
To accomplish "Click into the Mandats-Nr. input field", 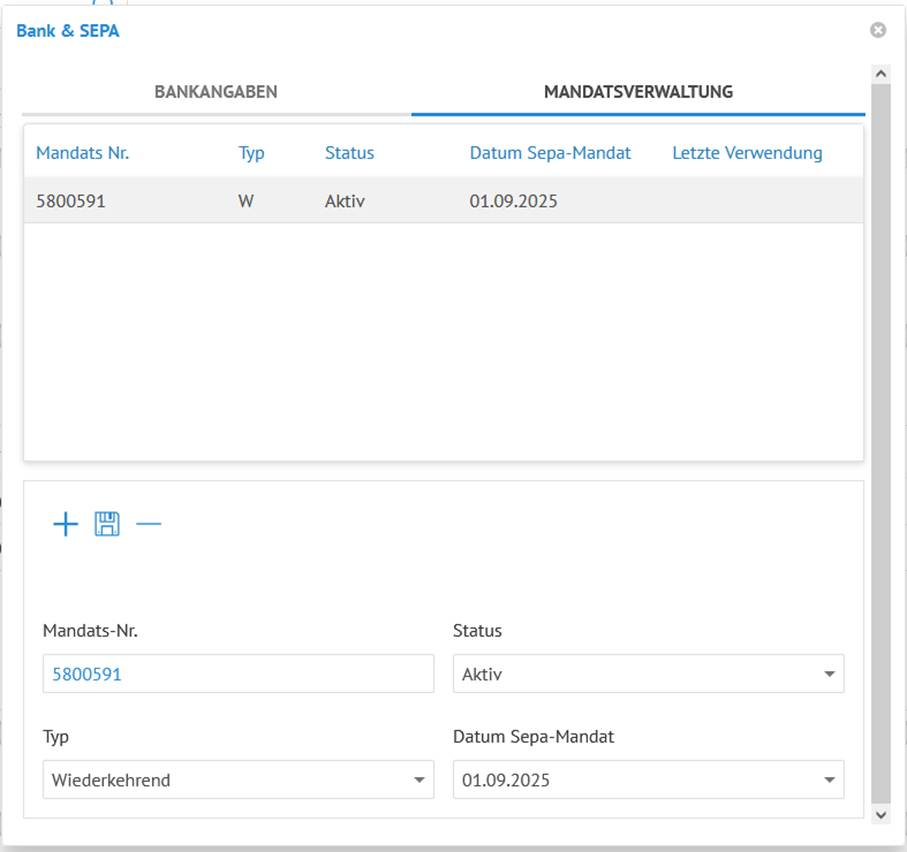I will click(238, 674).
